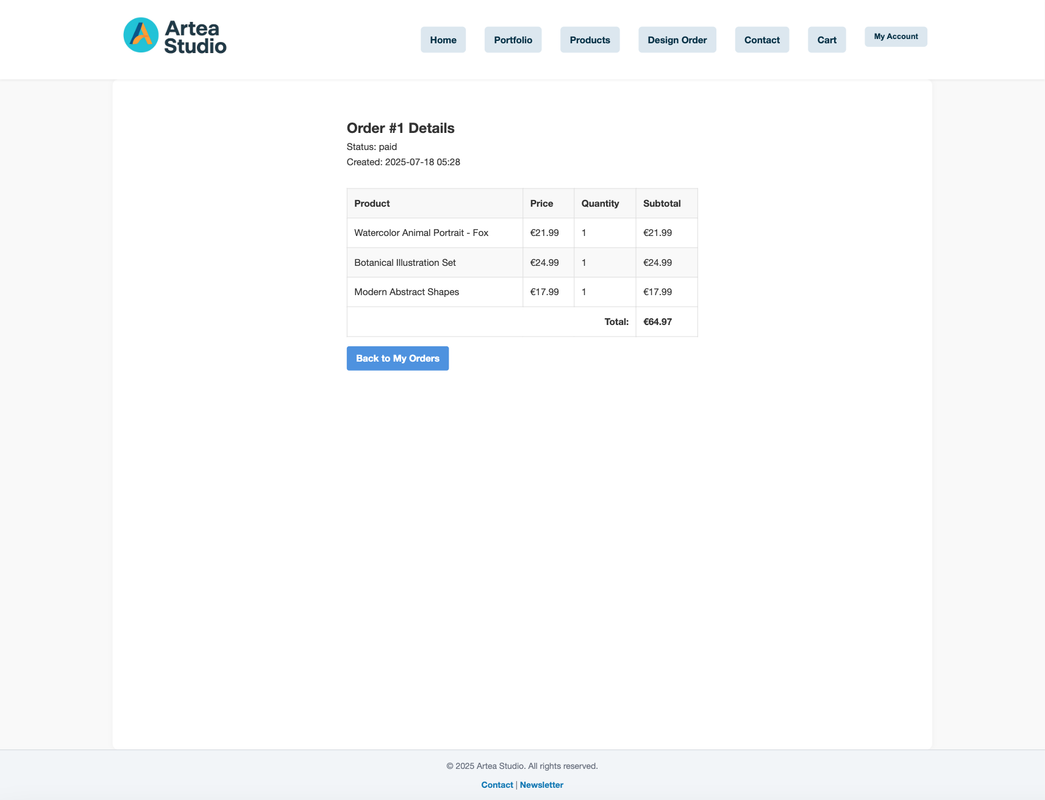Viewport: 1045px width, 800px height.
Task: Click the €17.99 subtotal for Abstract Shapes
Action: pos(666,292)
